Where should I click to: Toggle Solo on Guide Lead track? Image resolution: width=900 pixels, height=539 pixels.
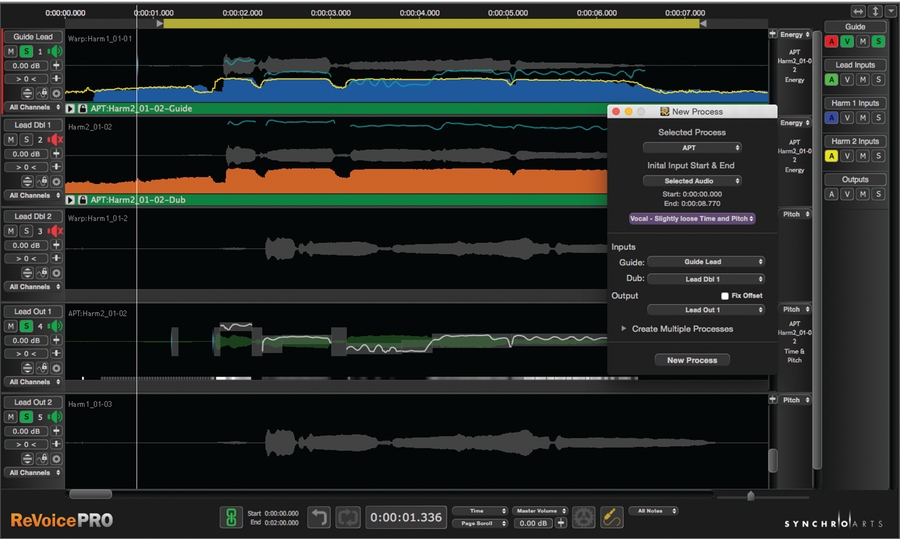tap(26, 51)
